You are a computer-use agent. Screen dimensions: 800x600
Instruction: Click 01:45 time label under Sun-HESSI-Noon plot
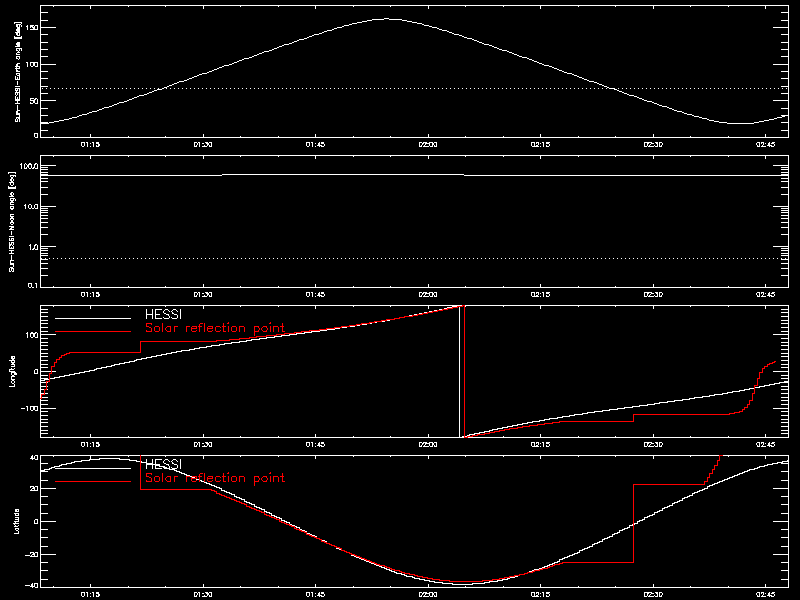point(315,294)
